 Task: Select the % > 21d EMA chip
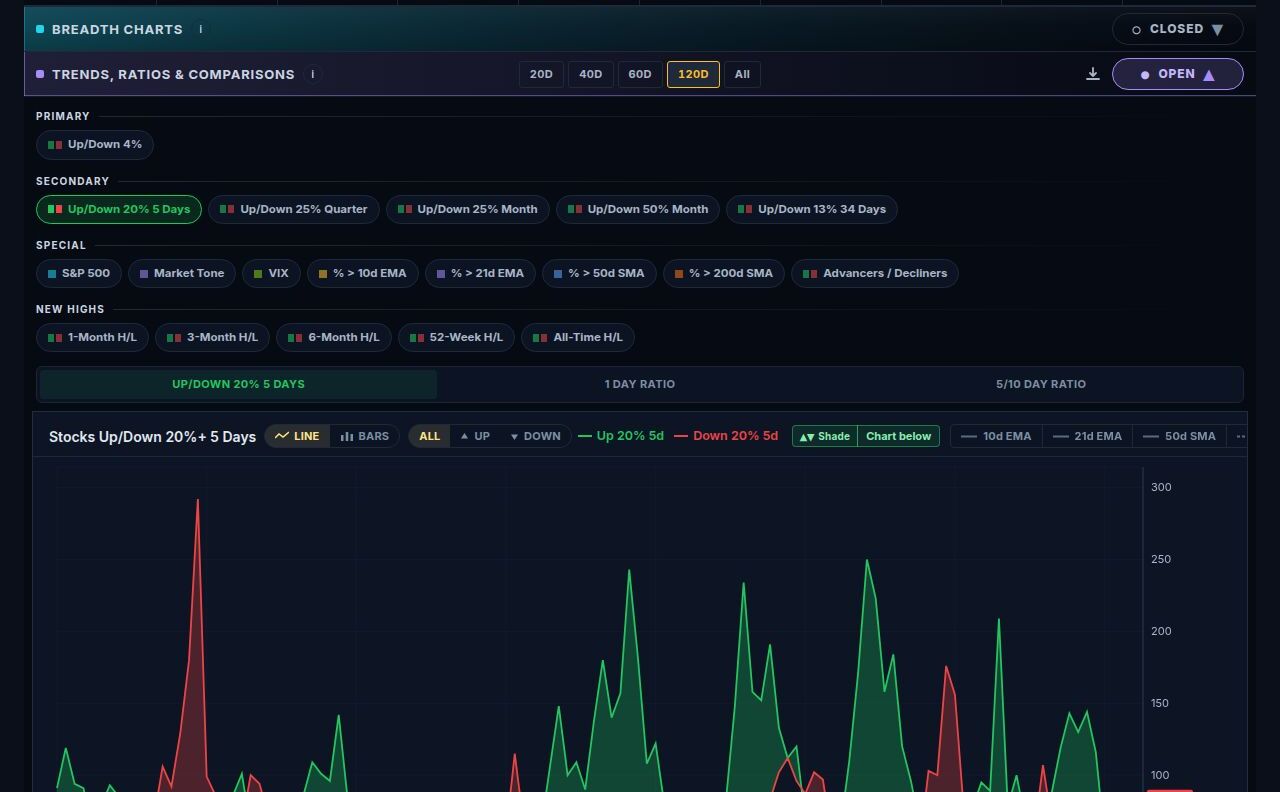(480, 273)
